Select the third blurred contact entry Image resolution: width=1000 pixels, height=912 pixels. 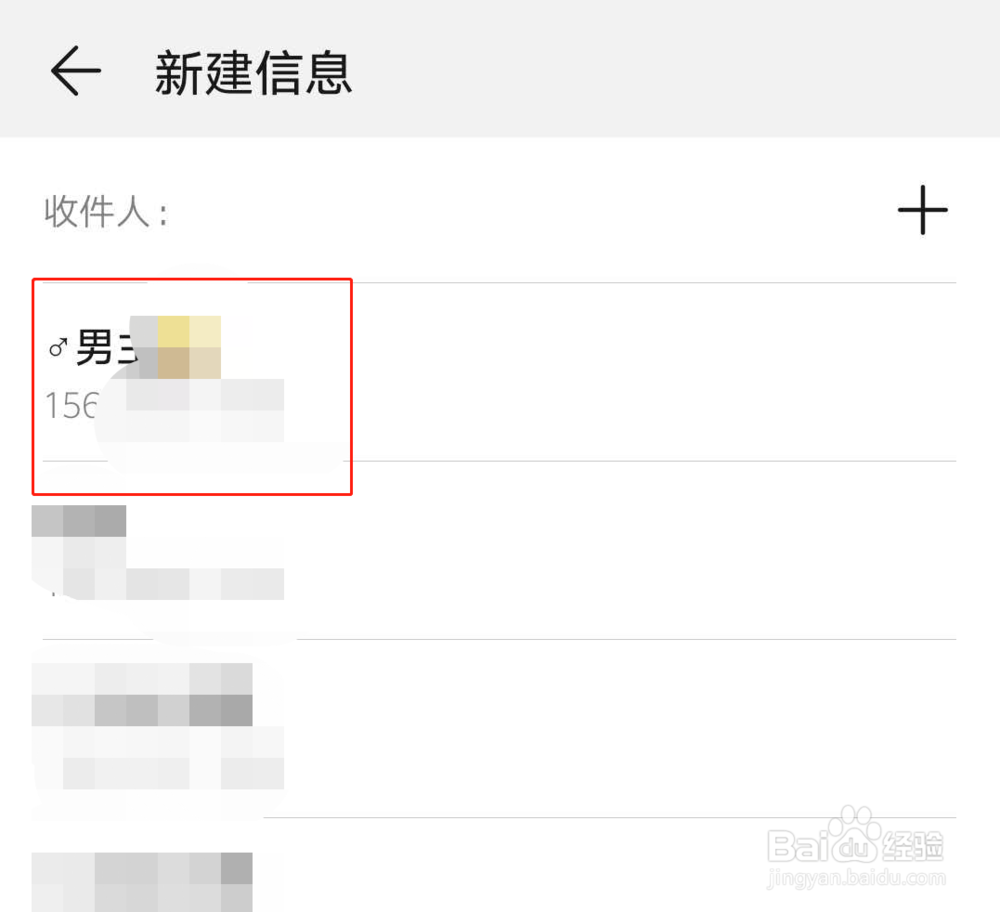point(499,728)
